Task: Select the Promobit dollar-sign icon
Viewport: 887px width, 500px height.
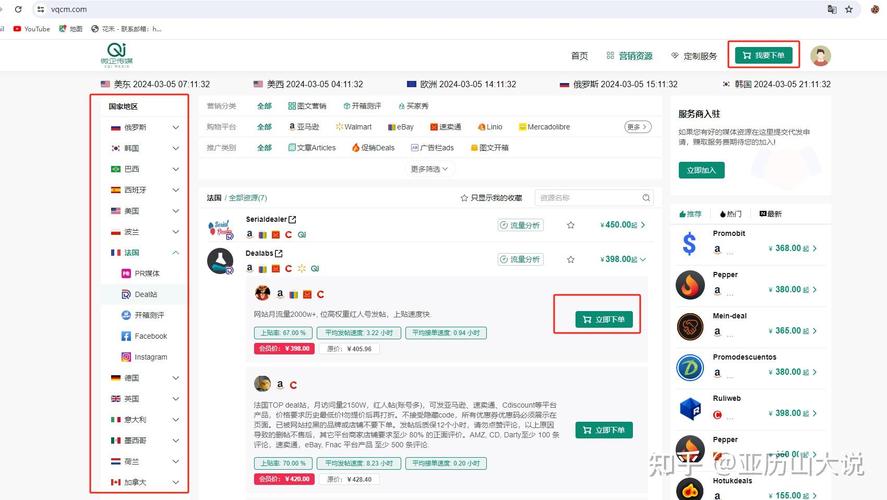Action: (690, 244)
